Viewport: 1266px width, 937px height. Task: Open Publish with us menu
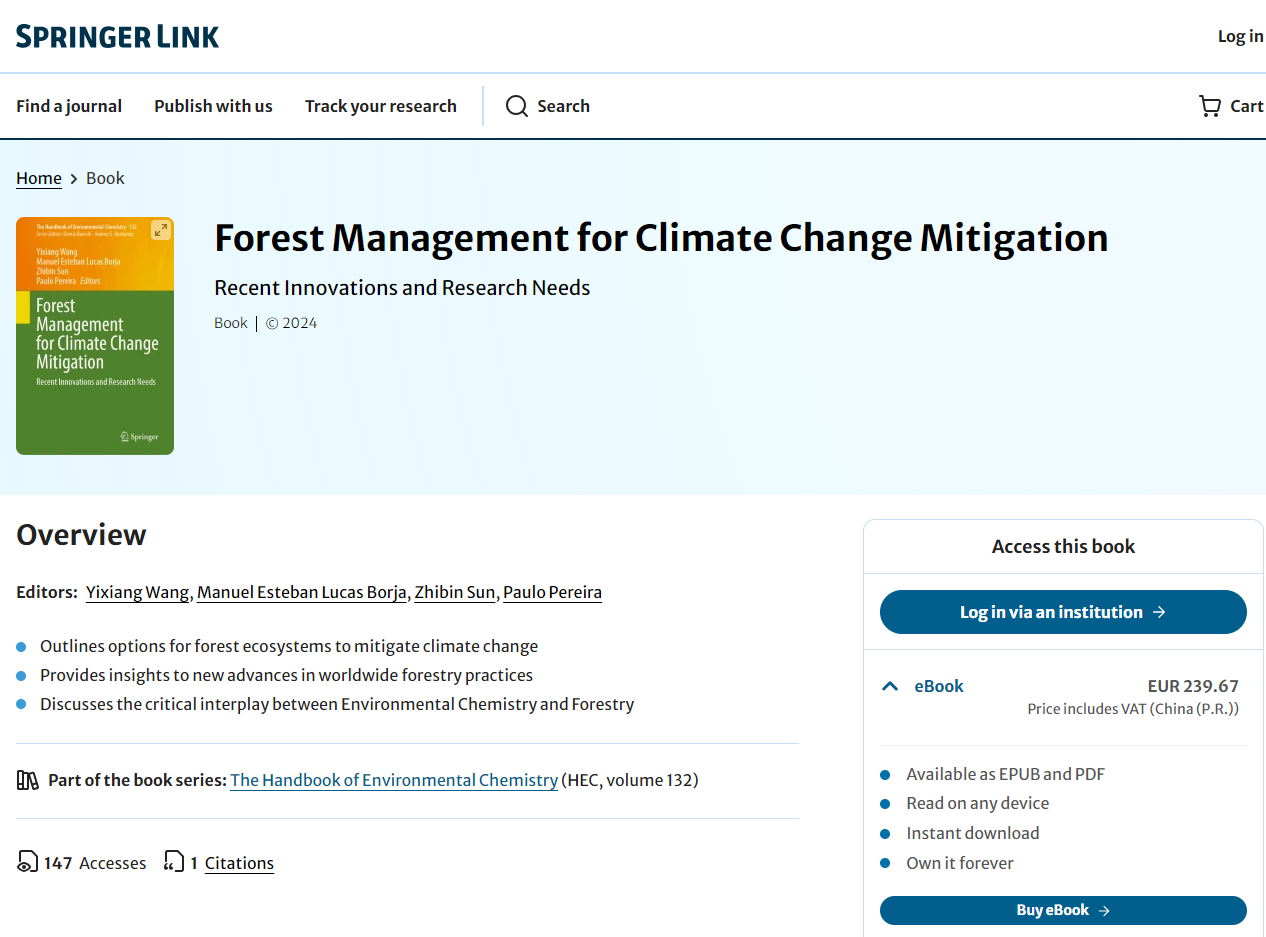(213, 106)
